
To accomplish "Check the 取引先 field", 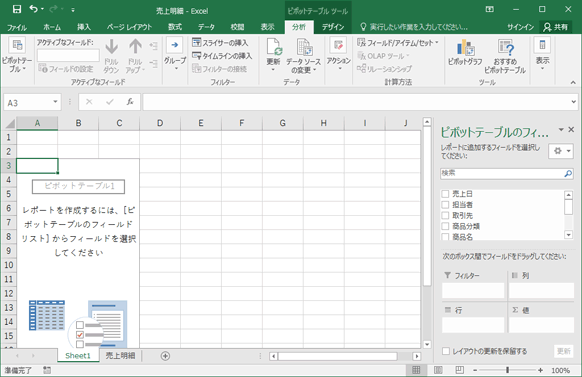I will coord(445,215).
